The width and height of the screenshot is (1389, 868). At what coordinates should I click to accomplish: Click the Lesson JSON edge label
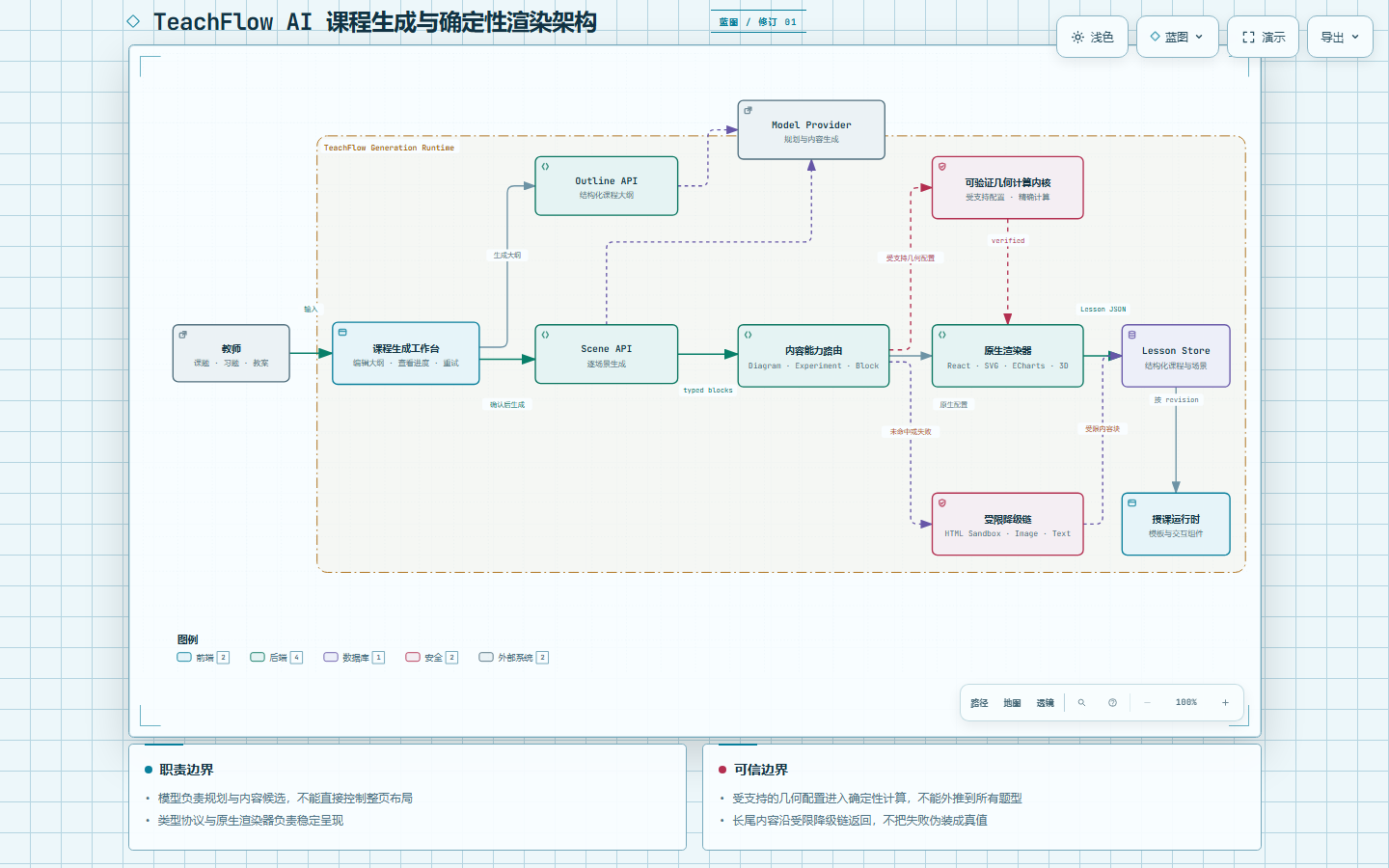click(x=1103, y=310)
